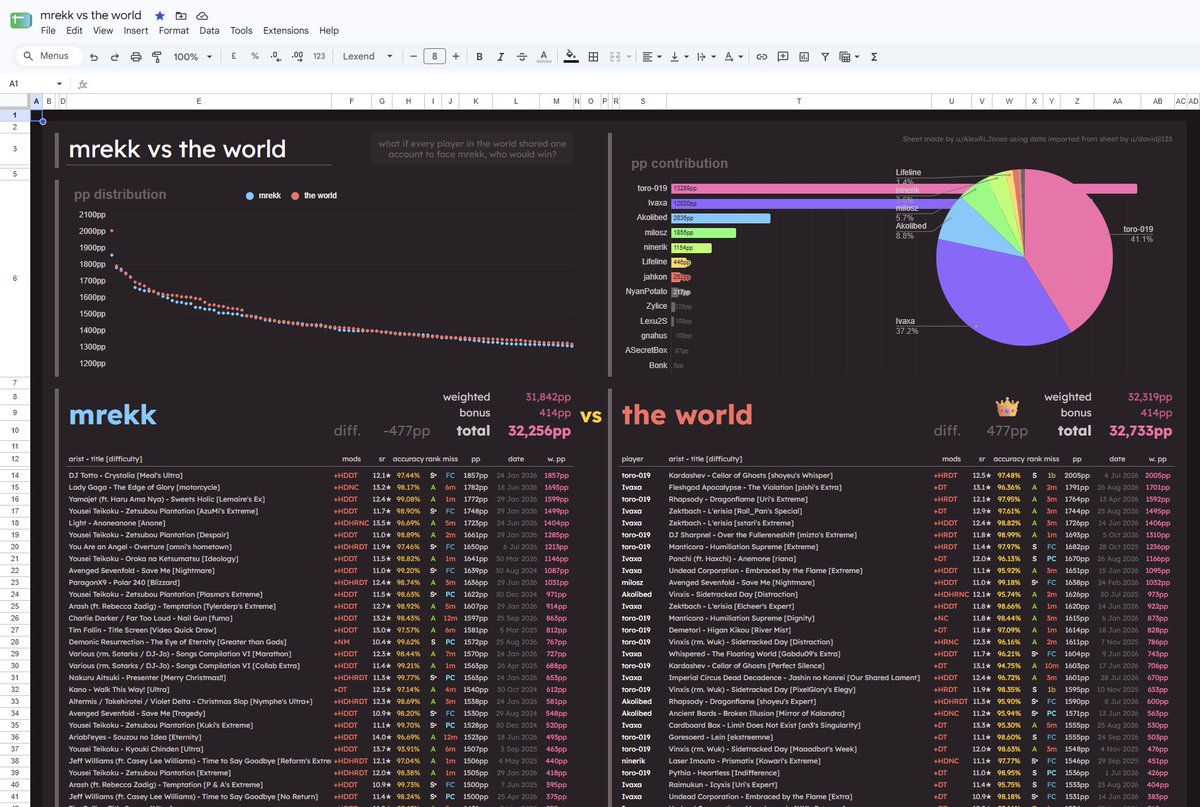This screenshot has width=1200, height=807.
Task: Open the Format menu
Action: (x=174, y=31)
